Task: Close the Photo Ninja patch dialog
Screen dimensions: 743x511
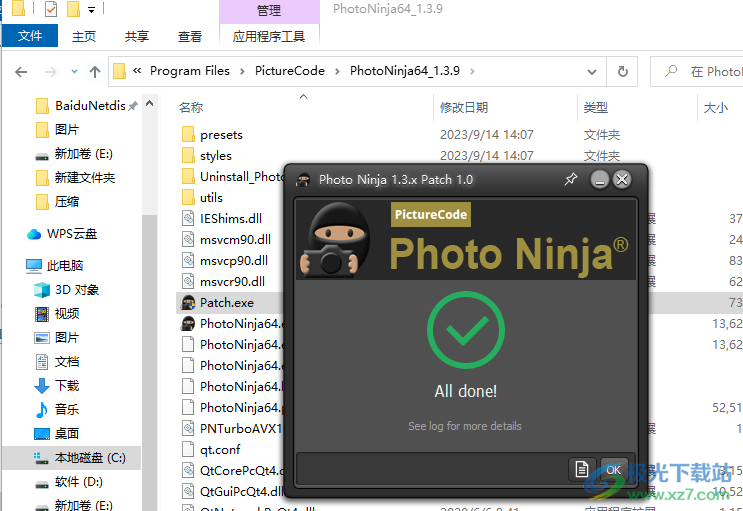Action: coord(622,180)
